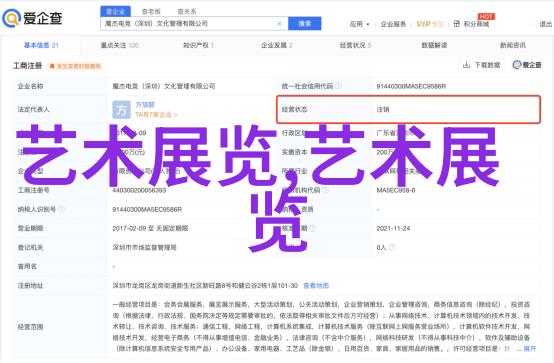Click the 0人 insured count value
Viewport: 554px width, 363px height.
pyautogui.click(x=381, y=247)
